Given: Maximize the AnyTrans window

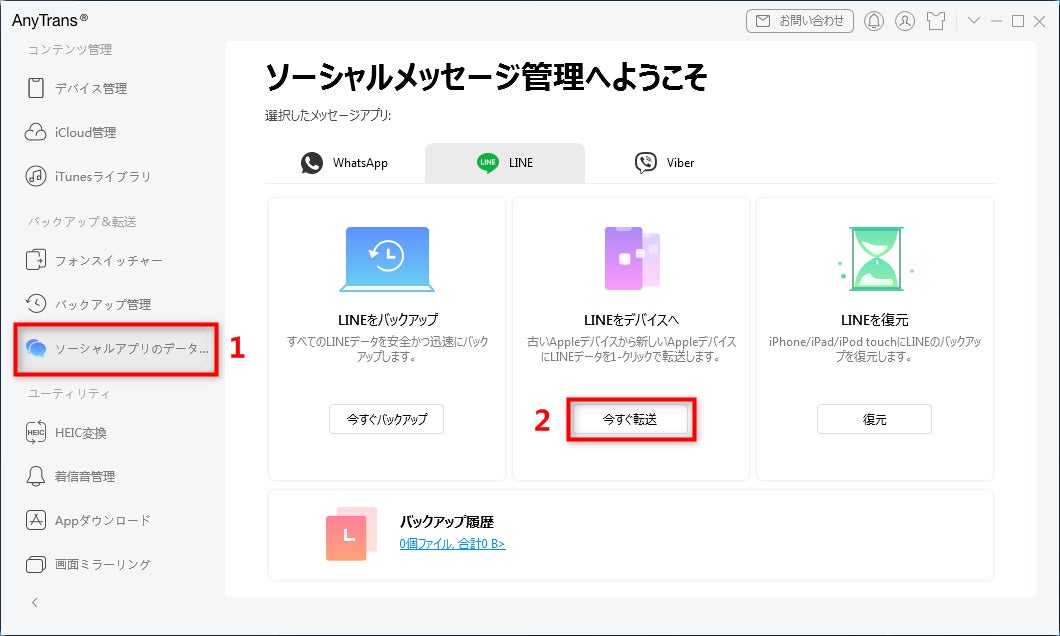Looking at the screenshot, I should coord(1017,21).
